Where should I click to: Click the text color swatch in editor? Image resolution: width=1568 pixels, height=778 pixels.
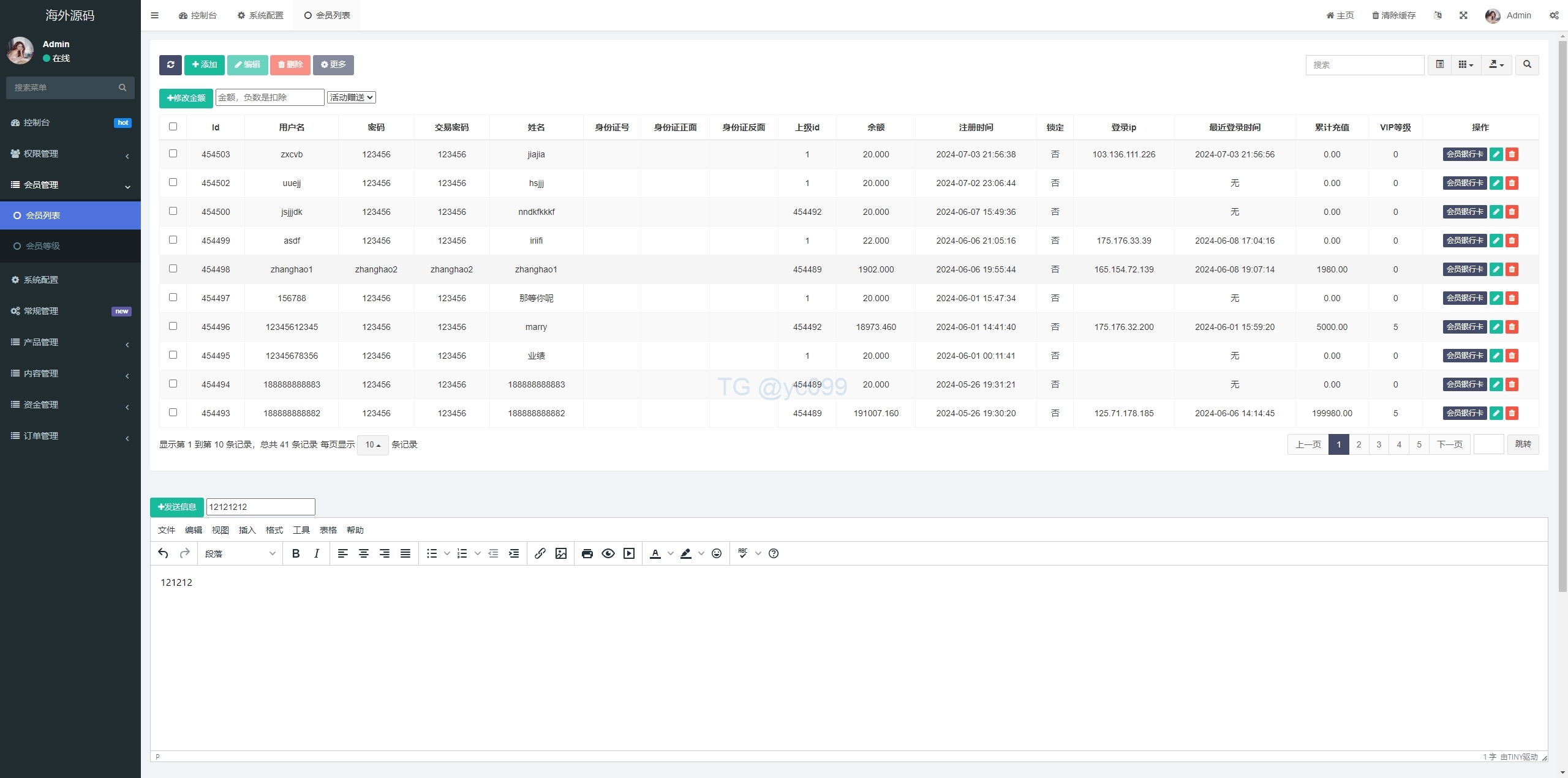click(655, 553)
